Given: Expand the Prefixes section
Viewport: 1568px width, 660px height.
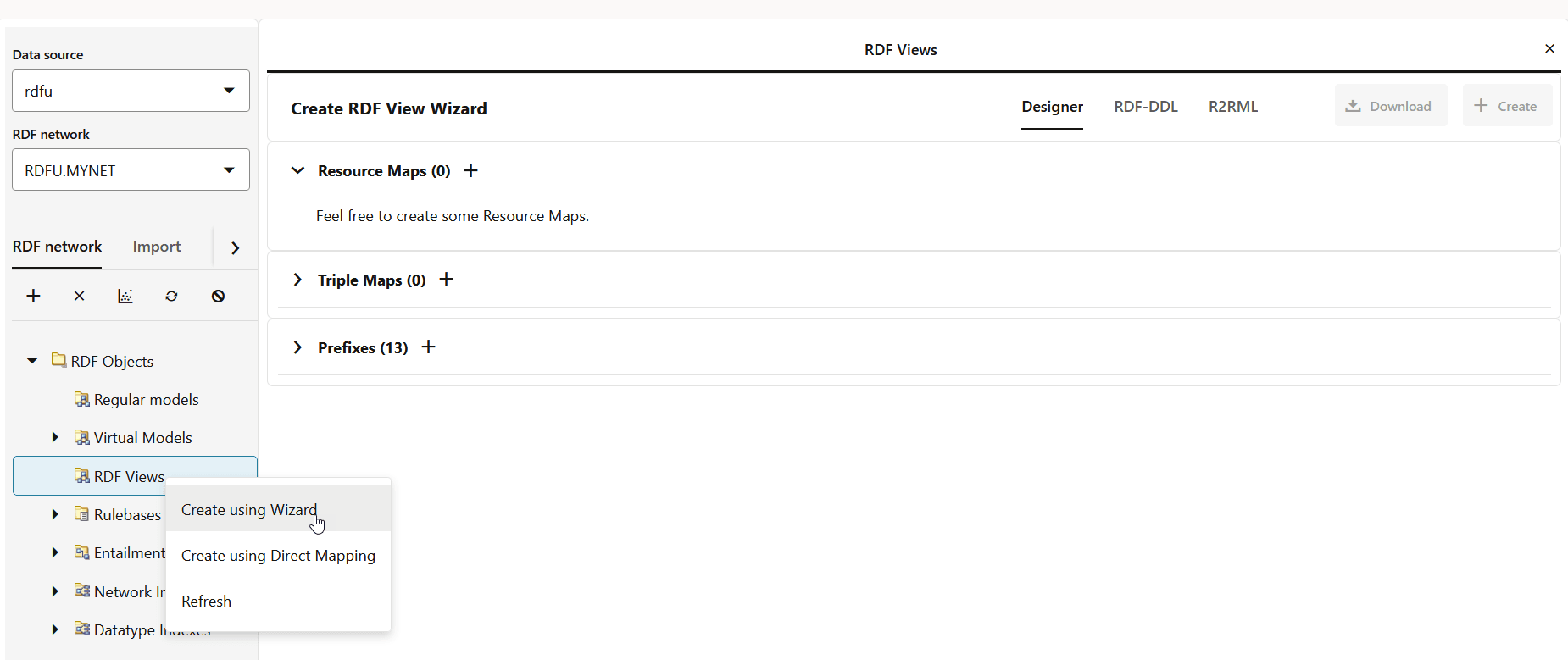Looking at the screenshot, I should (x=297, y=347).
